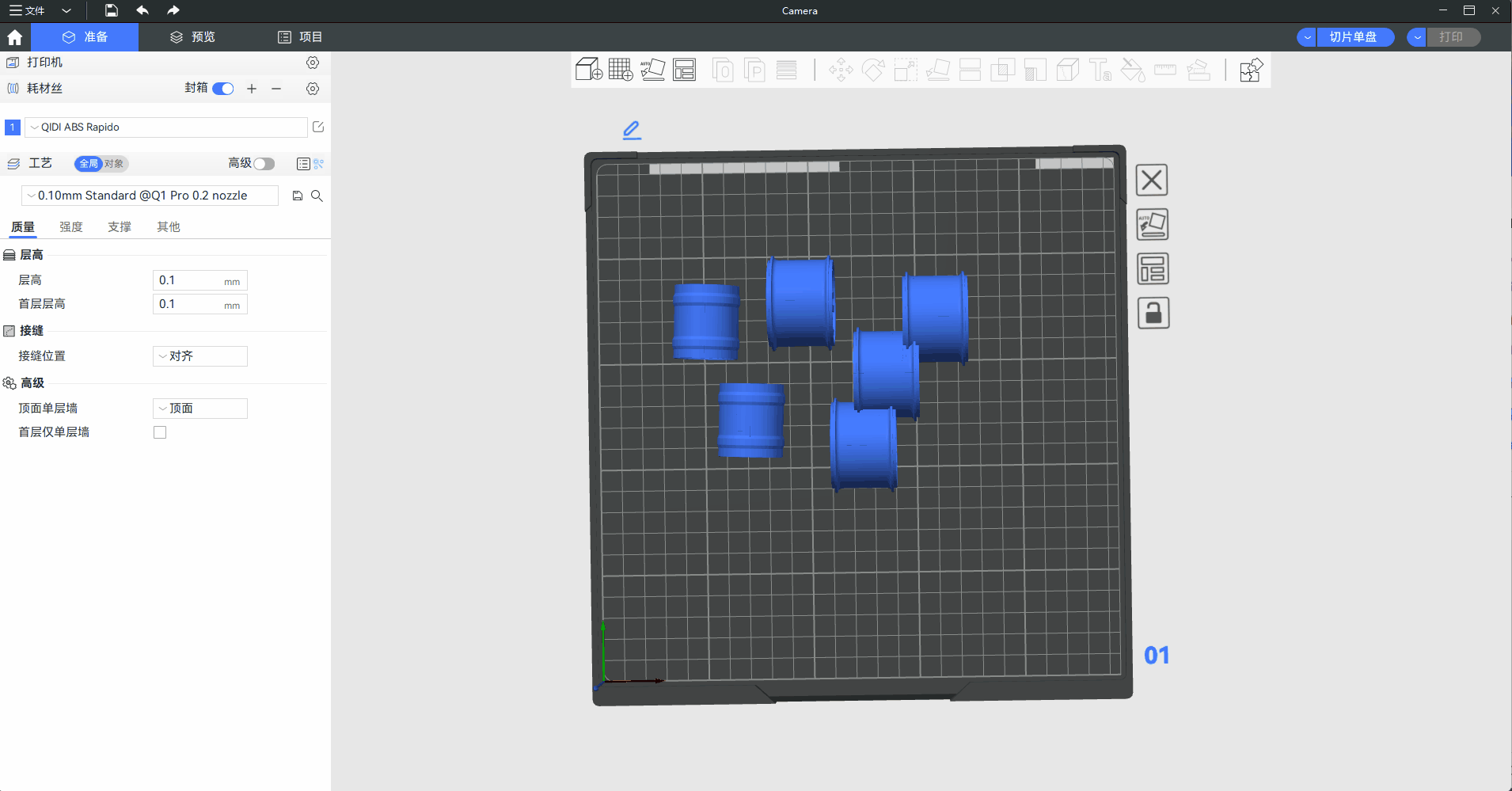Check the 首层仅单层墙 checkbox
The height and width of the screenshot is (791, 1512).
pos(160,432)
